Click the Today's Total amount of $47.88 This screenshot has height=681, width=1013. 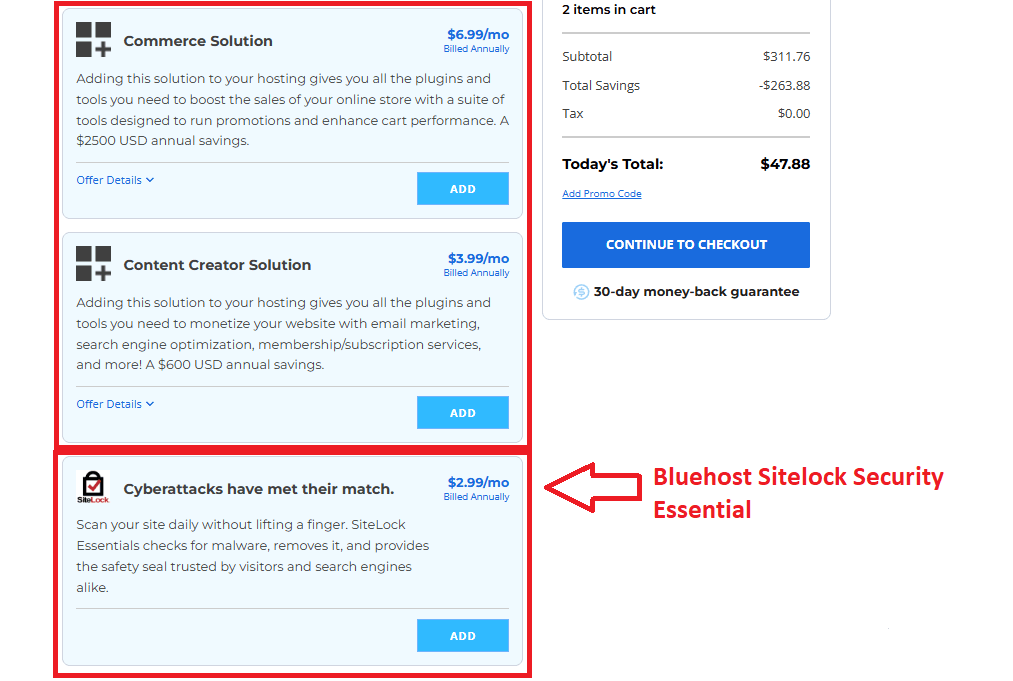[785, 163]
